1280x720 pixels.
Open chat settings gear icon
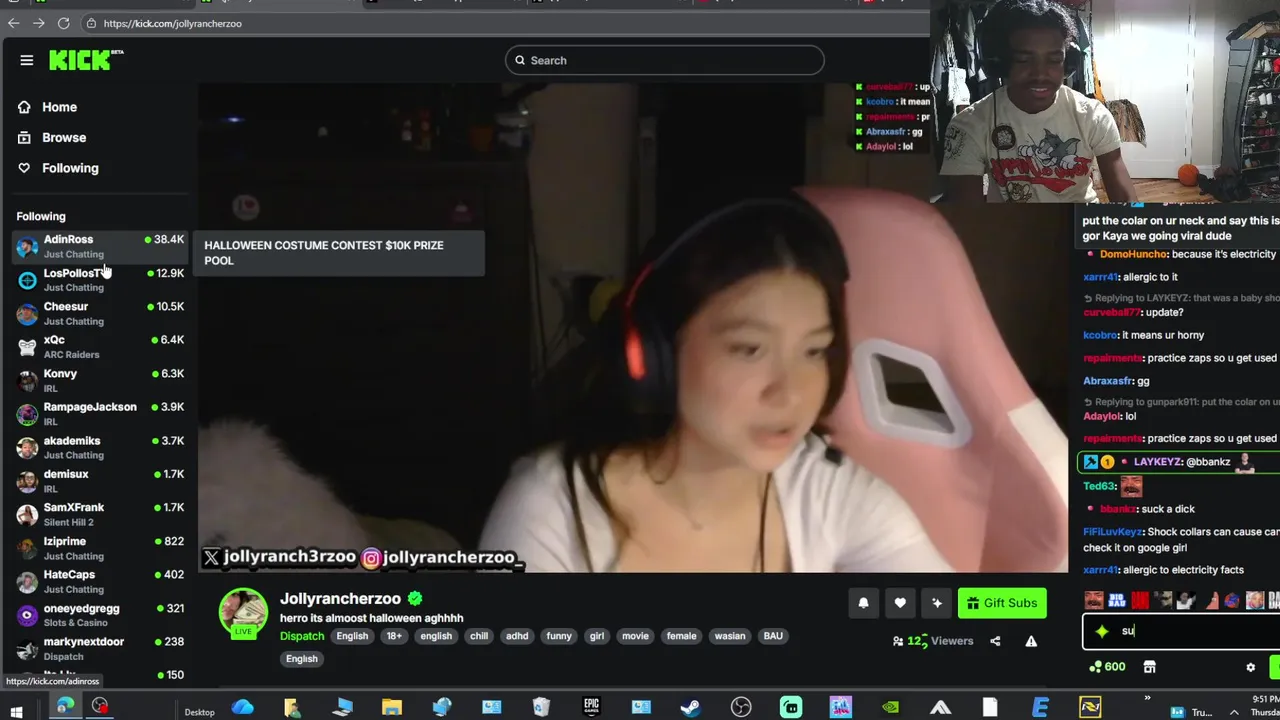coord(1250,667)
